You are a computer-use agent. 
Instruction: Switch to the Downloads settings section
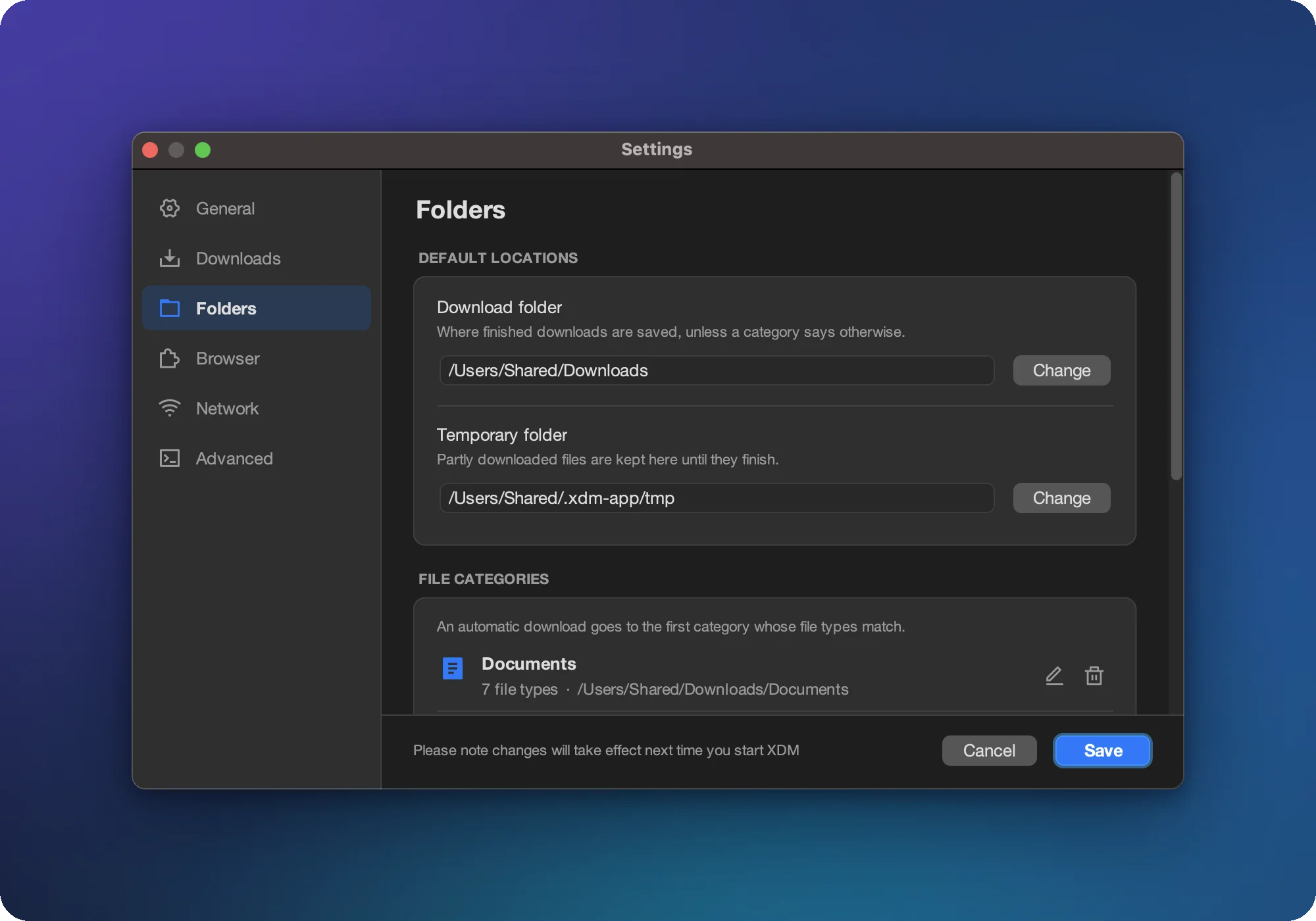[257, 259]
